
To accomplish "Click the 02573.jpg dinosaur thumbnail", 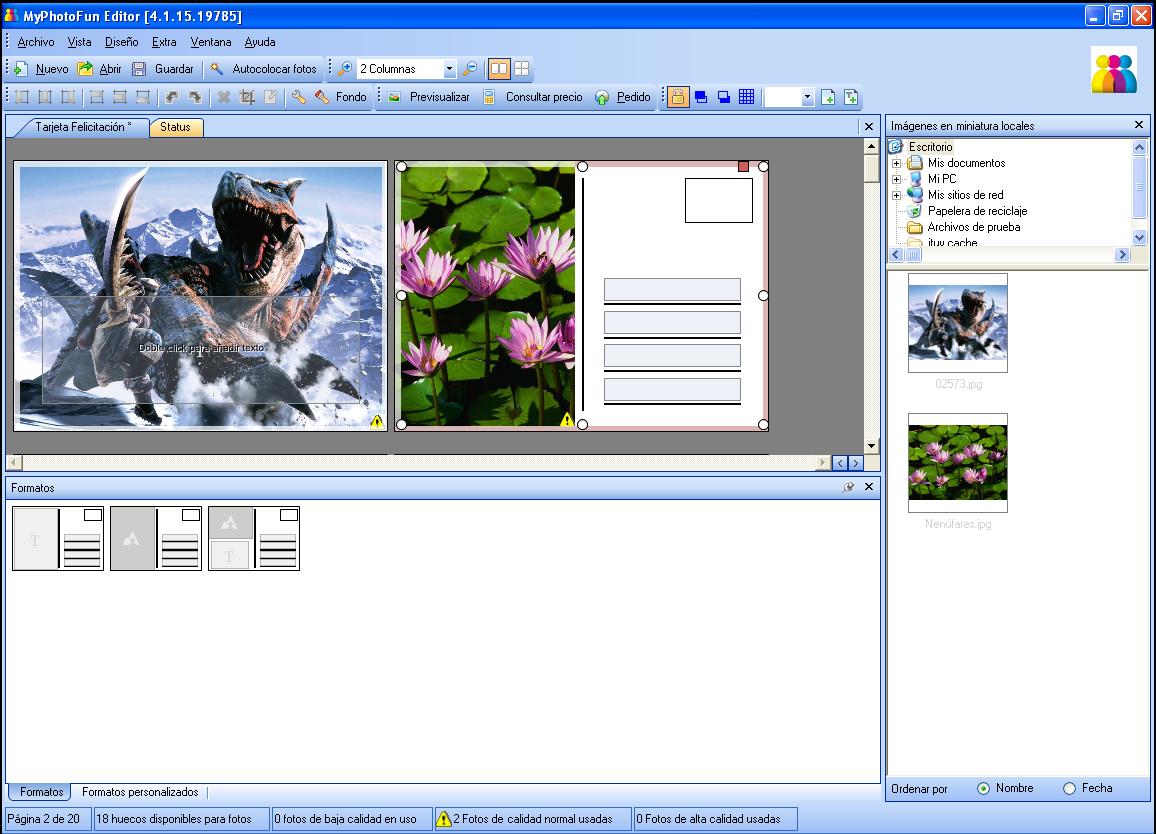I will click(x=958, y=322).
